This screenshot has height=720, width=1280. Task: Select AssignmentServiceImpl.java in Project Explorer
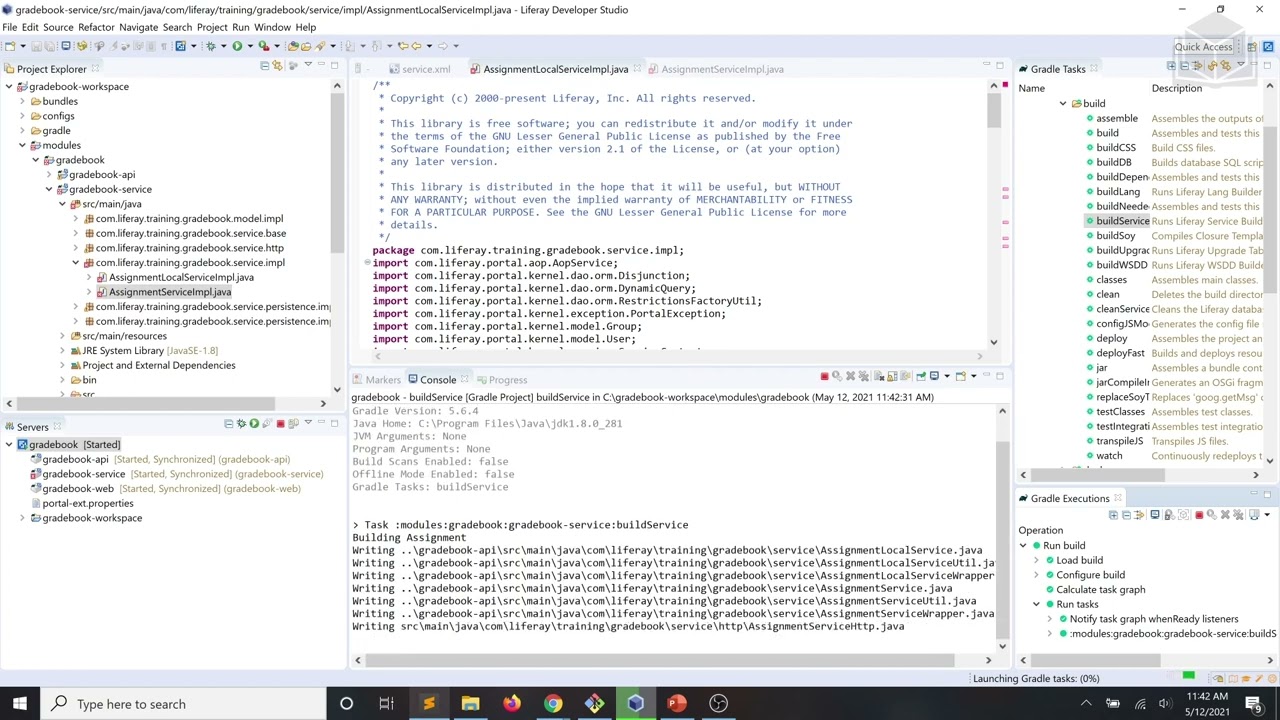point(169,292)
